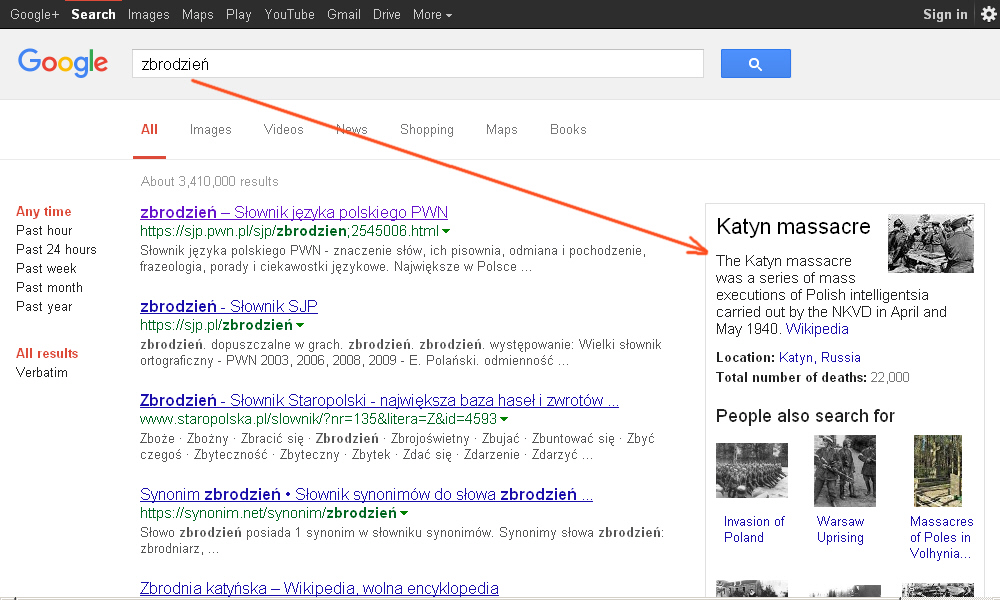Image resolution: width=1000 pixels, height=600 pixels.
Task: Open the Massacres of Poles in Volhynia thumbnail
Action: click(937, 470)
